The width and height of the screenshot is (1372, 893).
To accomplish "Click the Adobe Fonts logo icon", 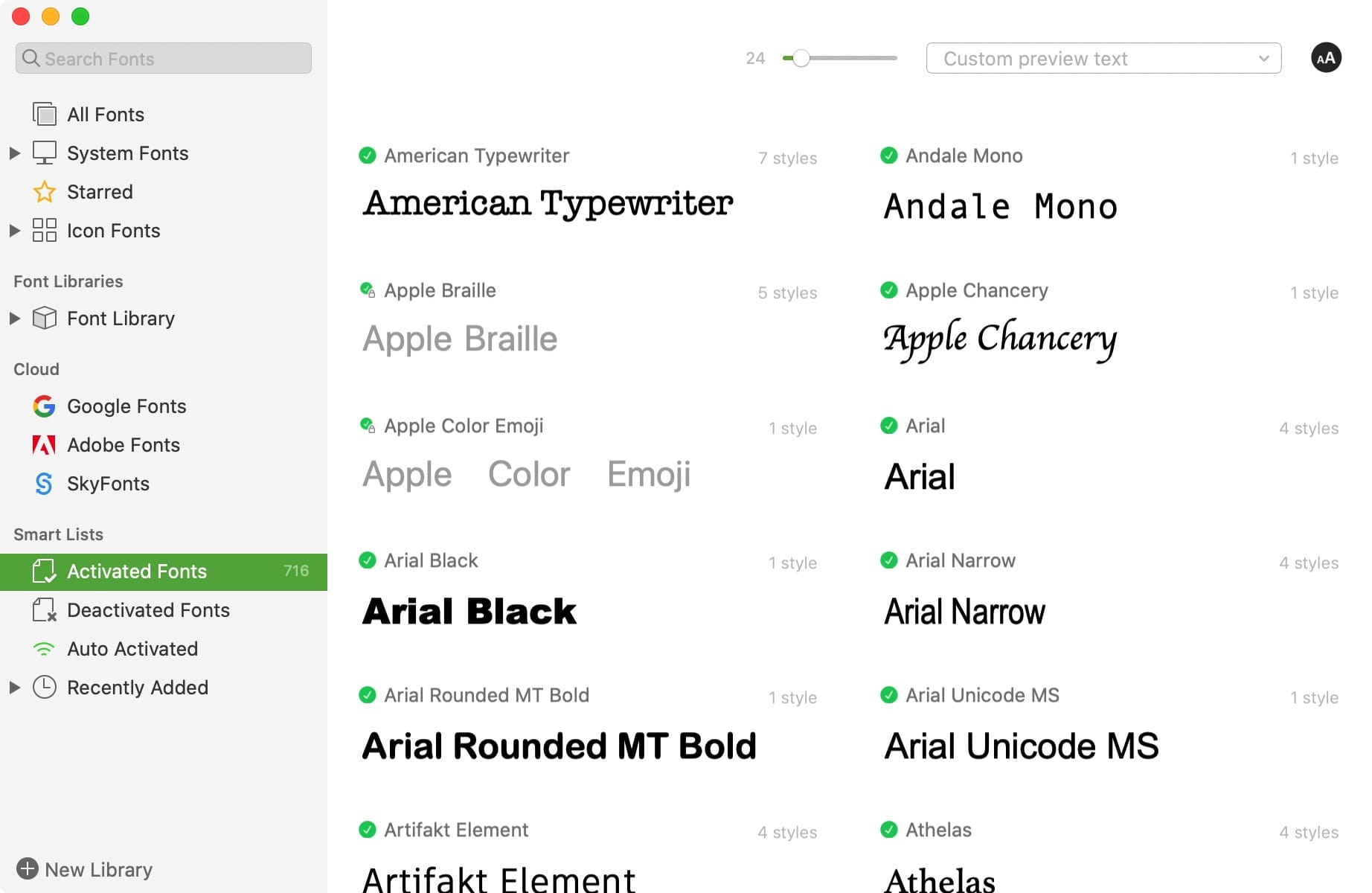I will (44, 445).
